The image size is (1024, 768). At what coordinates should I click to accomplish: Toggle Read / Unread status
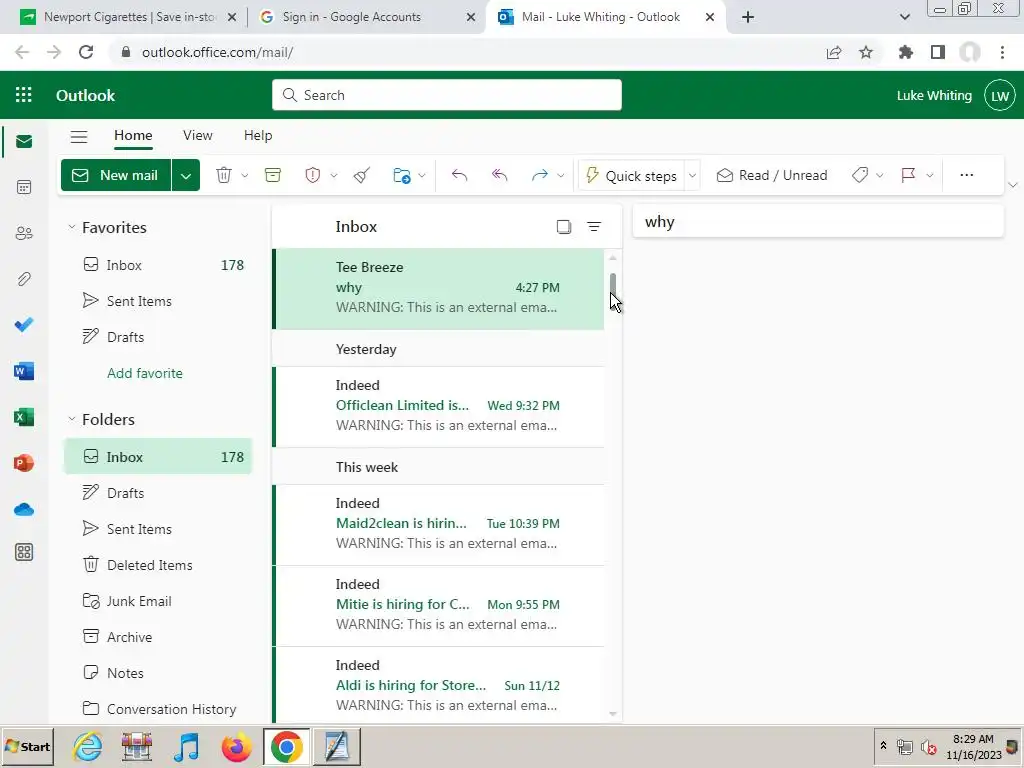coord(772,175)
